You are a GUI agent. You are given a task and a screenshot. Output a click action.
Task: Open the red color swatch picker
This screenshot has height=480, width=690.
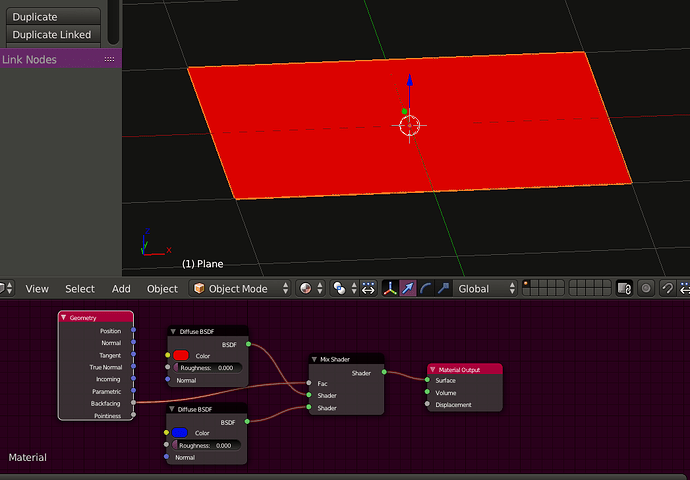pos(181,355)
